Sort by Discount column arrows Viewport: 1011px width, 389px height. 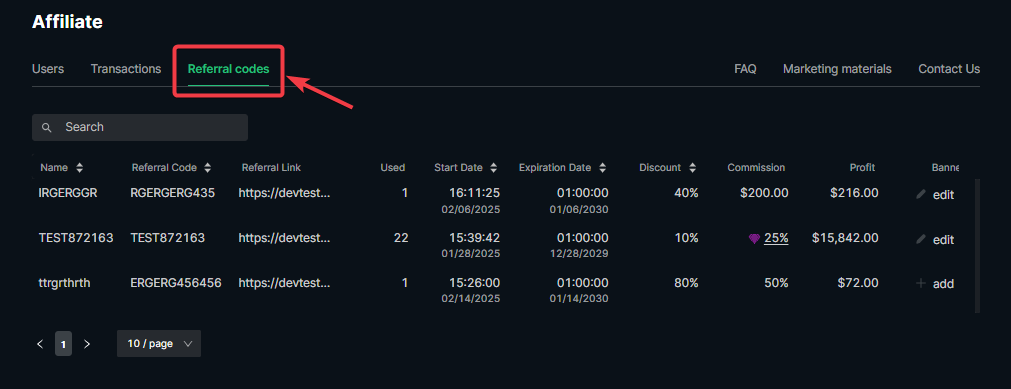tap(692, 168)
